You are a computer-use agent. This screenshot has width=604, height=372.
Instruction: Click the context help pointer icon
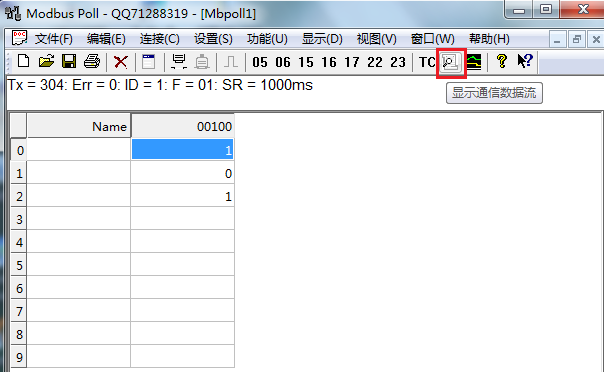[x=525, y=61]
